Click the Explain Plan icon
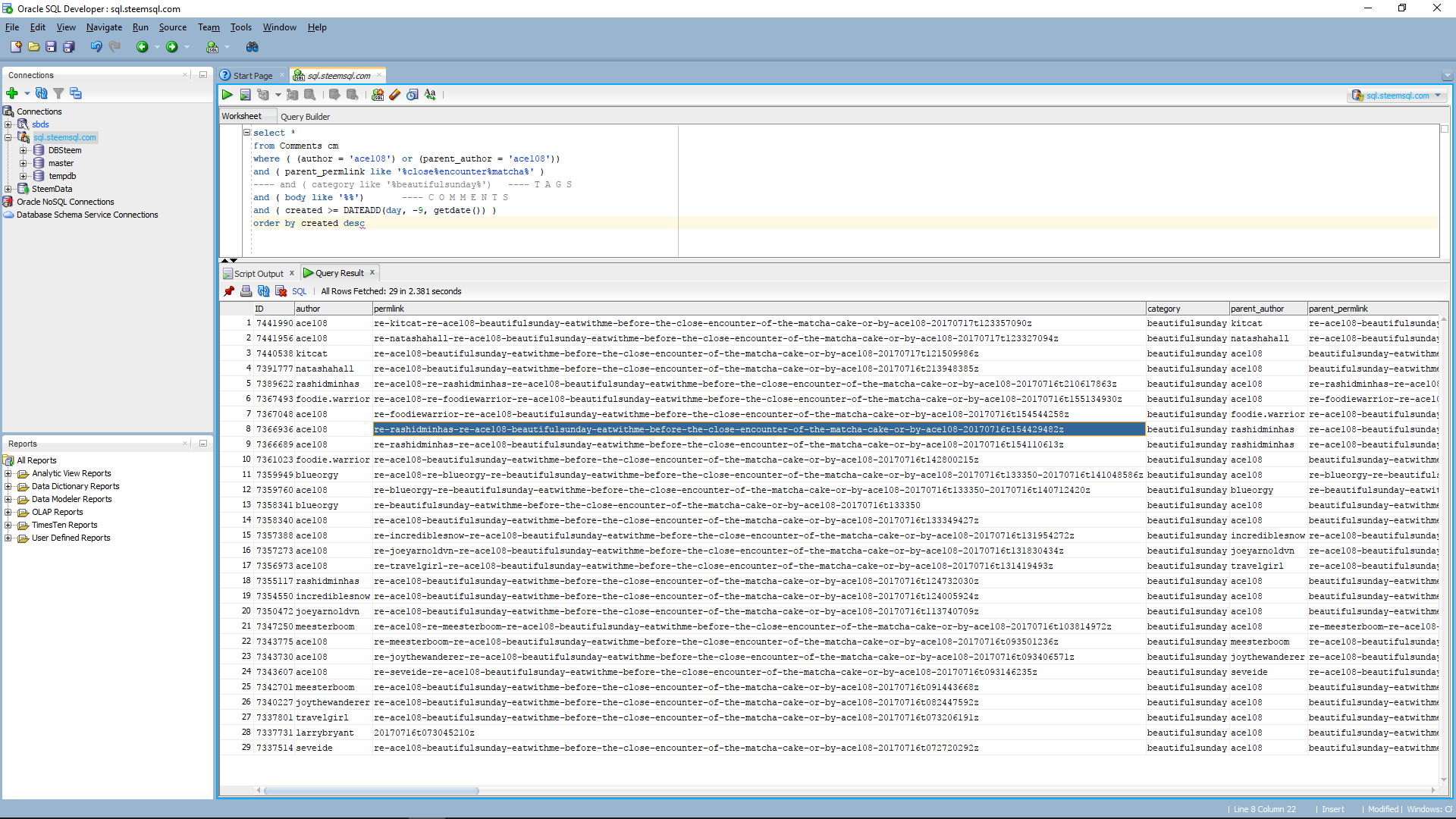Screen dimensions: 1456x819 tap(263, 95)
